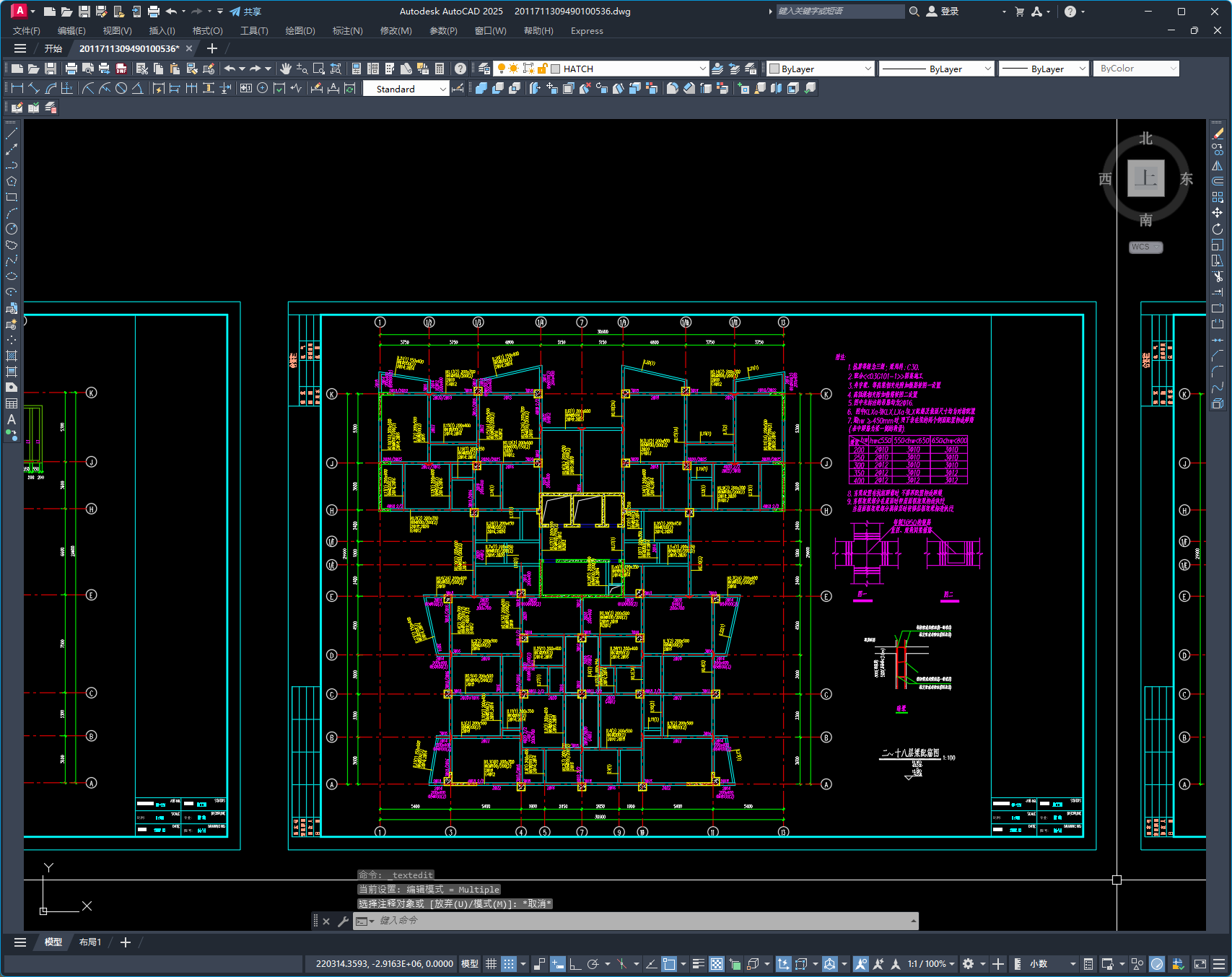
Task: Activate the Circle drawing tool
Action: point(12,229)
